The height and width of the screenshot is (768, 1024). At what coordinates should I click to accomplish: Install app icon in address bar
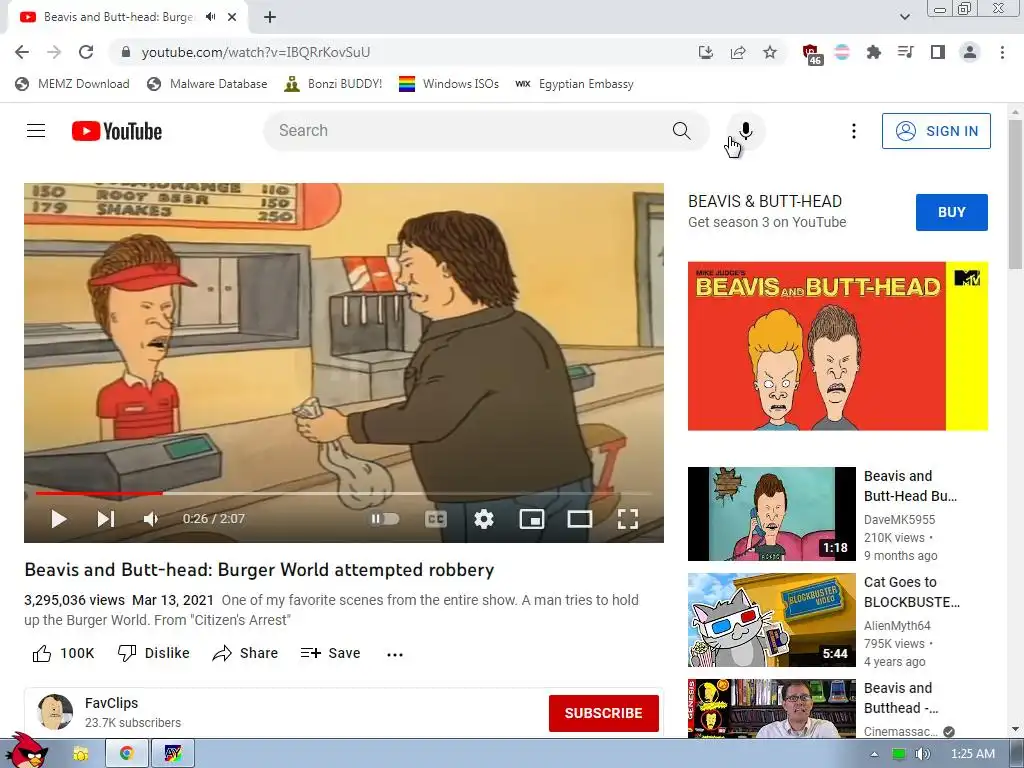[x=705, y=52]
